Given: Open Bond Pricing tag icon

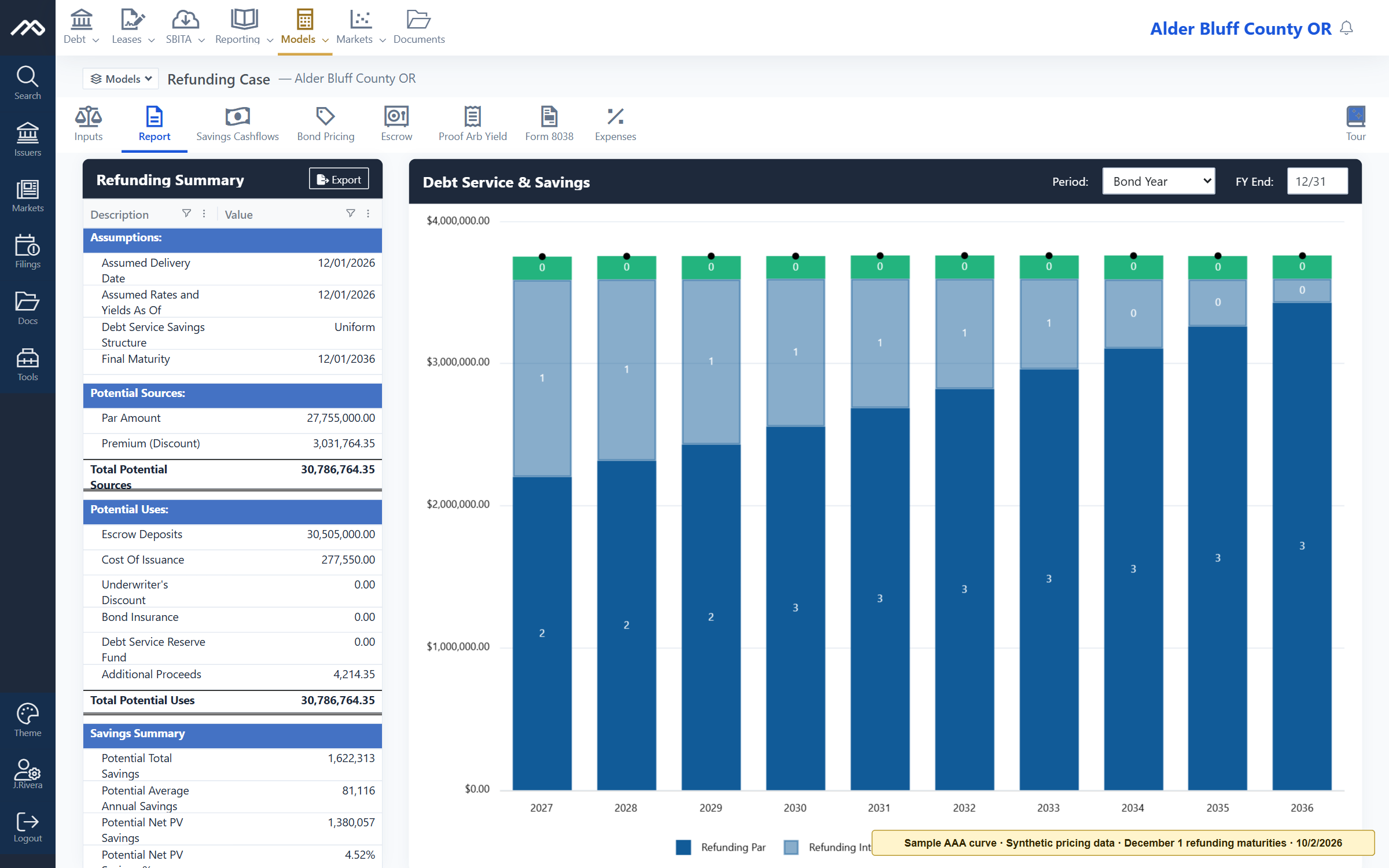Looking at the screenshot, I should (326, 123).
